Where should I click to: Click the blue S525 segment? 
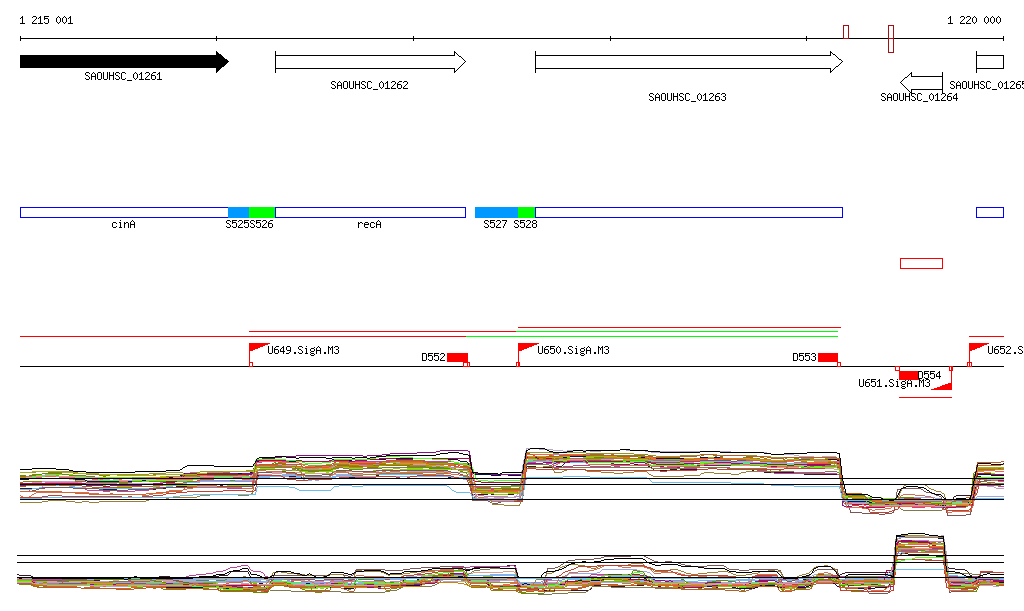coord(238,212)
